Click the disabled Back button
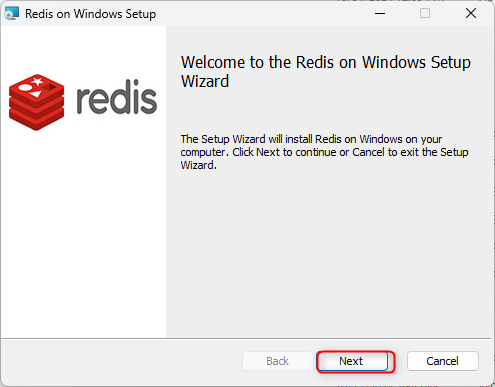This screenshot has width=495, height=387. (x=277, y=361)
